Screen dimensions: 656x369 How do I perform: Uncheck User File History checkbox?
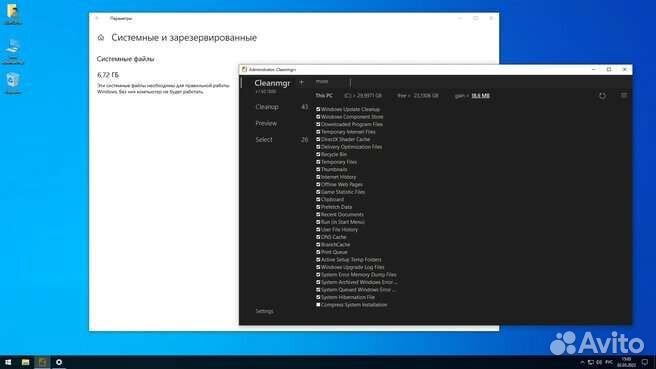point(318,230)
